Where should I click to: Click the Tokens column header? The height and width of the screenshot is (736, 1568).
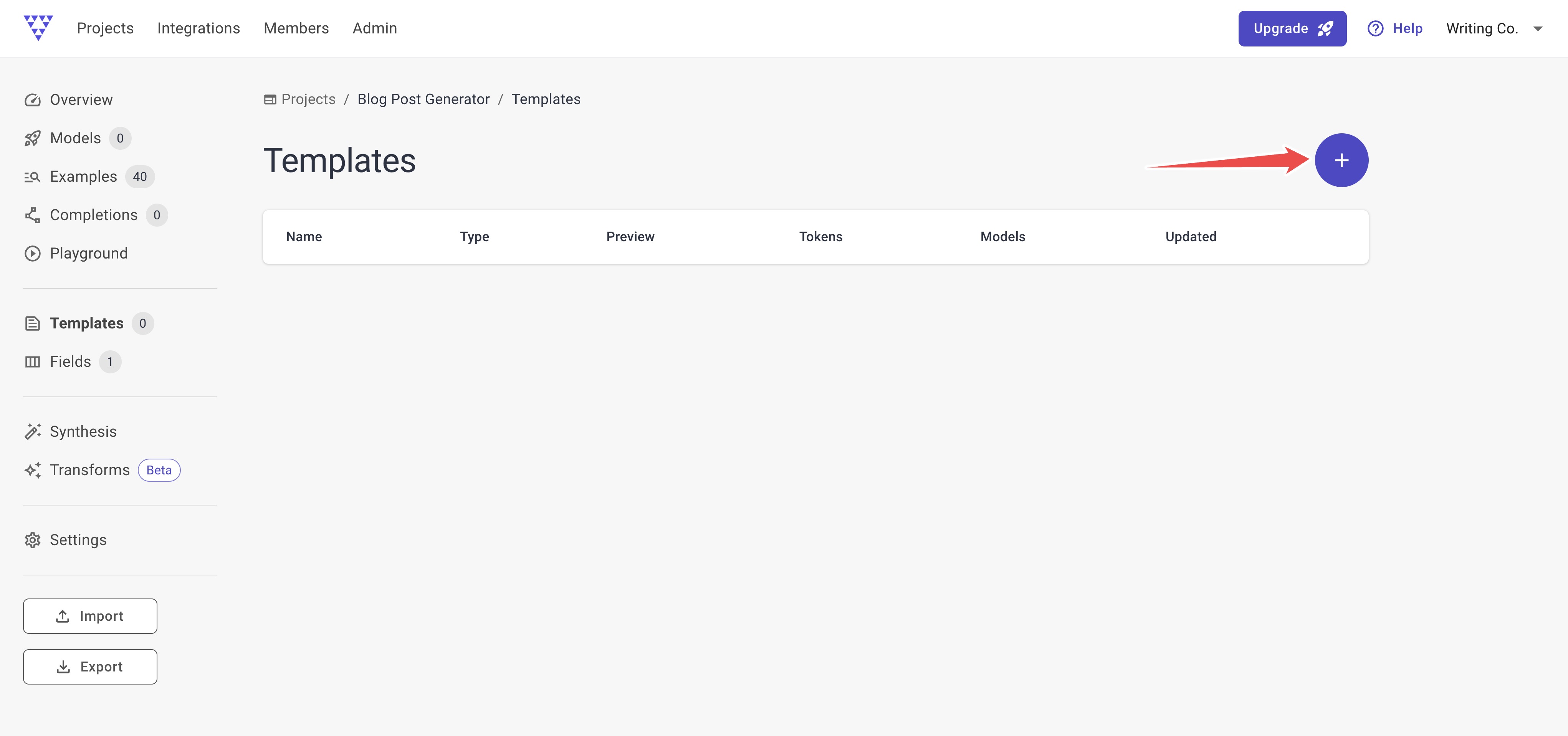pyautogui.click(x=820, y=237)
